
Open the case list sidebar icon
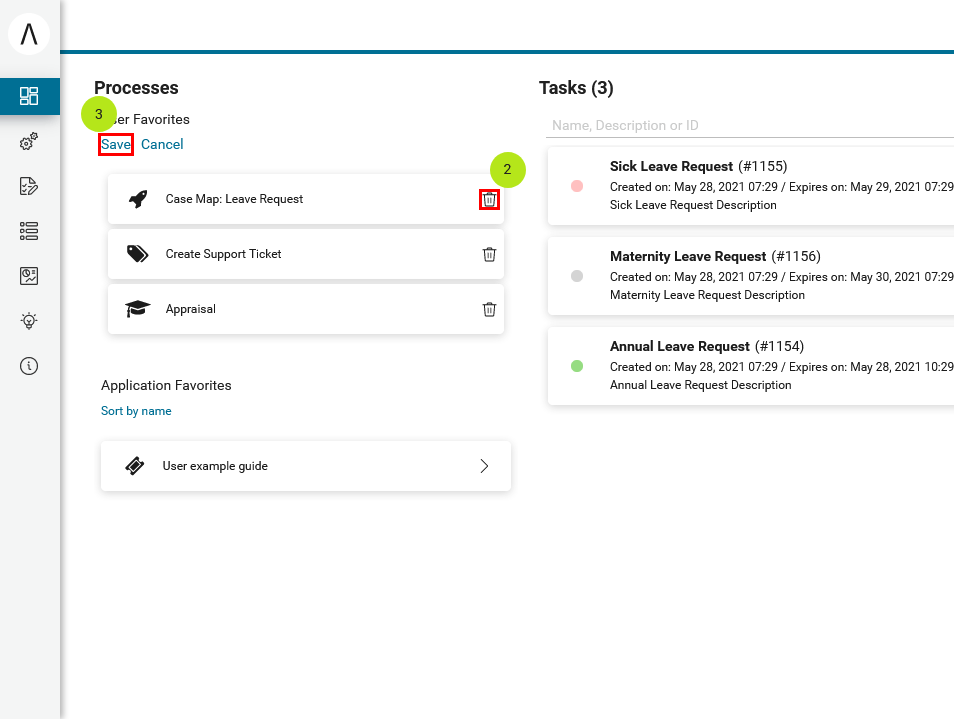(29, 231)
